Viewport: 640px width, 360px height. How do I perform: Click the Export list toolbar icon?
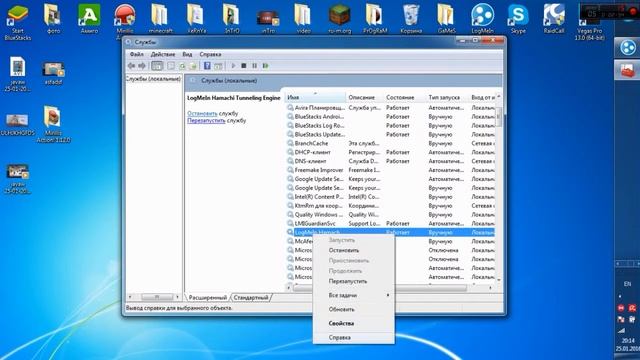193,66
